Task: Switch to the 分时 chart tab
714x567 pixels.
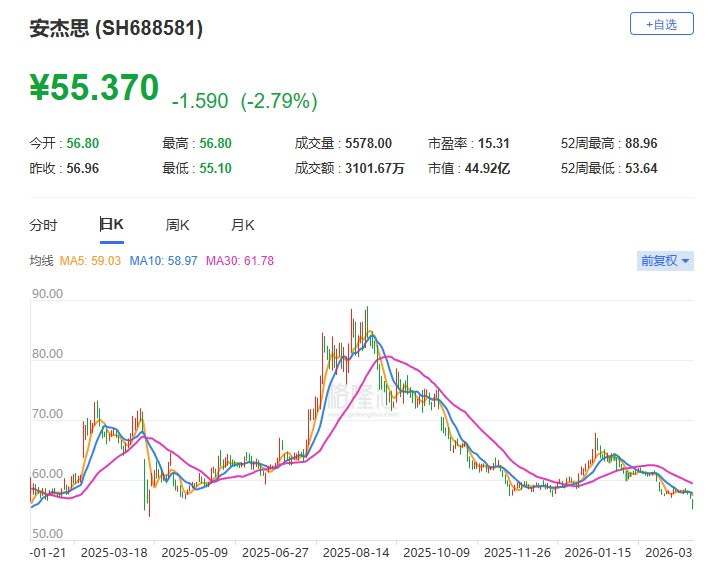Action: [43, 225]
